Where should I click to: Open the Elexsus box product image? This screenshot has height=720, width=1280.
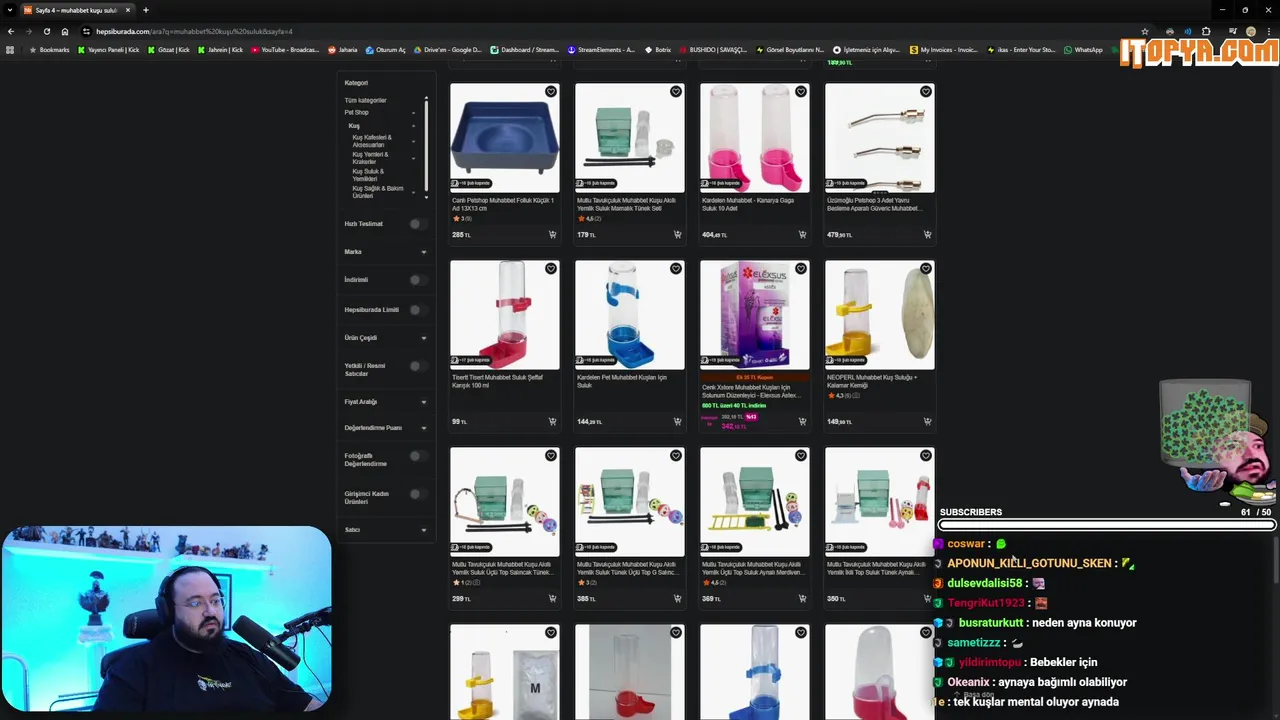[755, 315]
